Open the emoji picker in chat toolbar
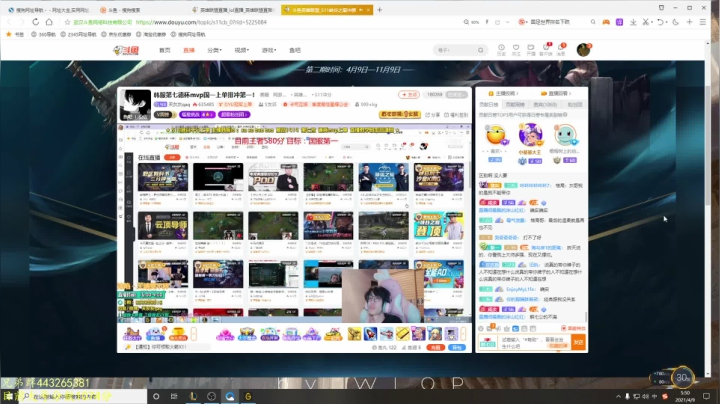 pos(481,328)
